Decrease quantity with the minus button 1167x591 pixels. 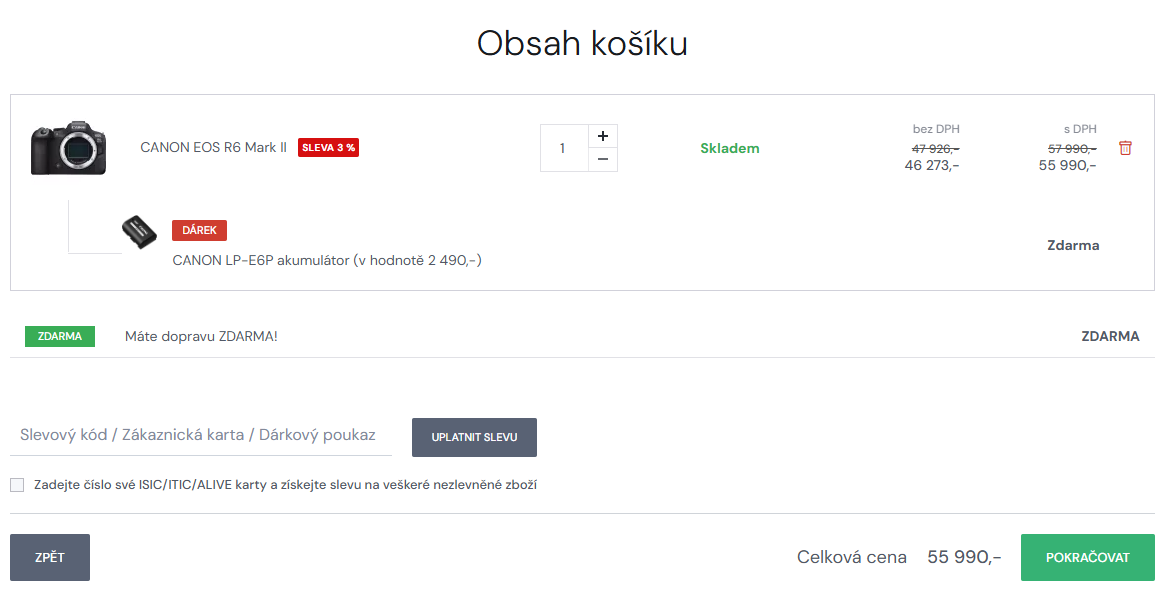click(x=602, y=160)
